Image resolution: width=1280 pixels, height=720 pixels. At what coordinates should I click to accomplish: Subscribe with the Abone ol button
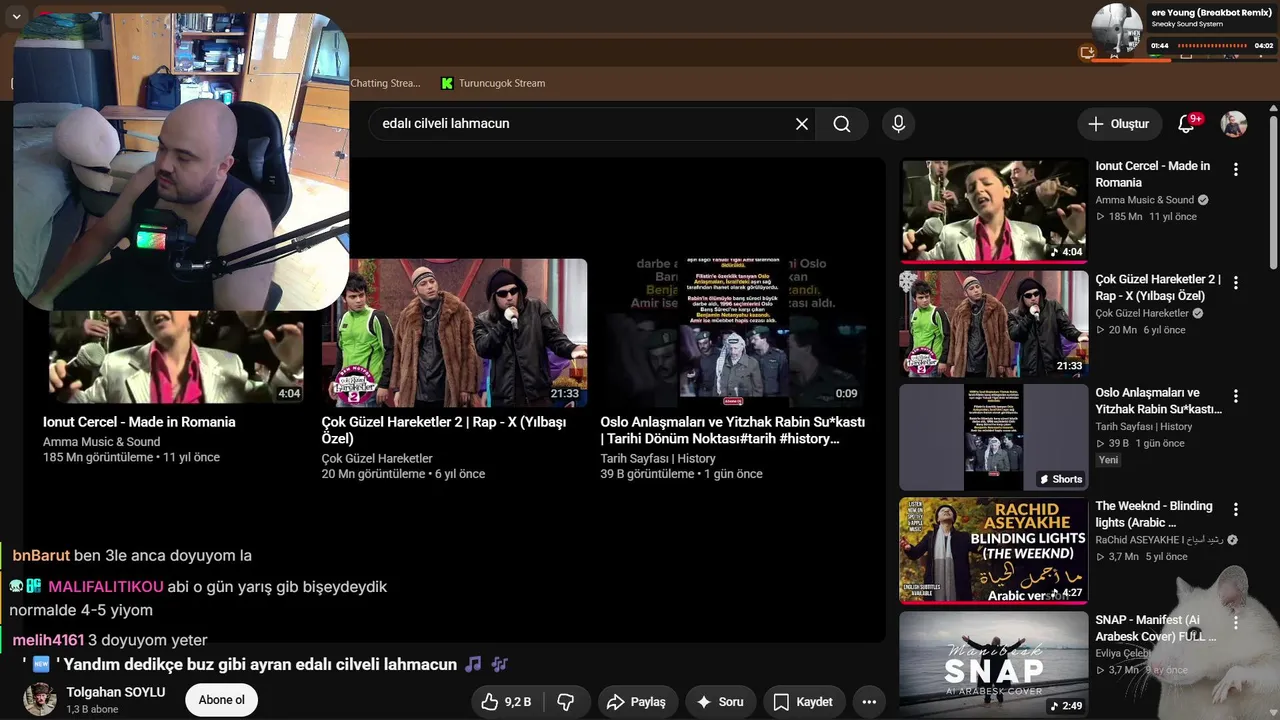(x=222, y=700)
